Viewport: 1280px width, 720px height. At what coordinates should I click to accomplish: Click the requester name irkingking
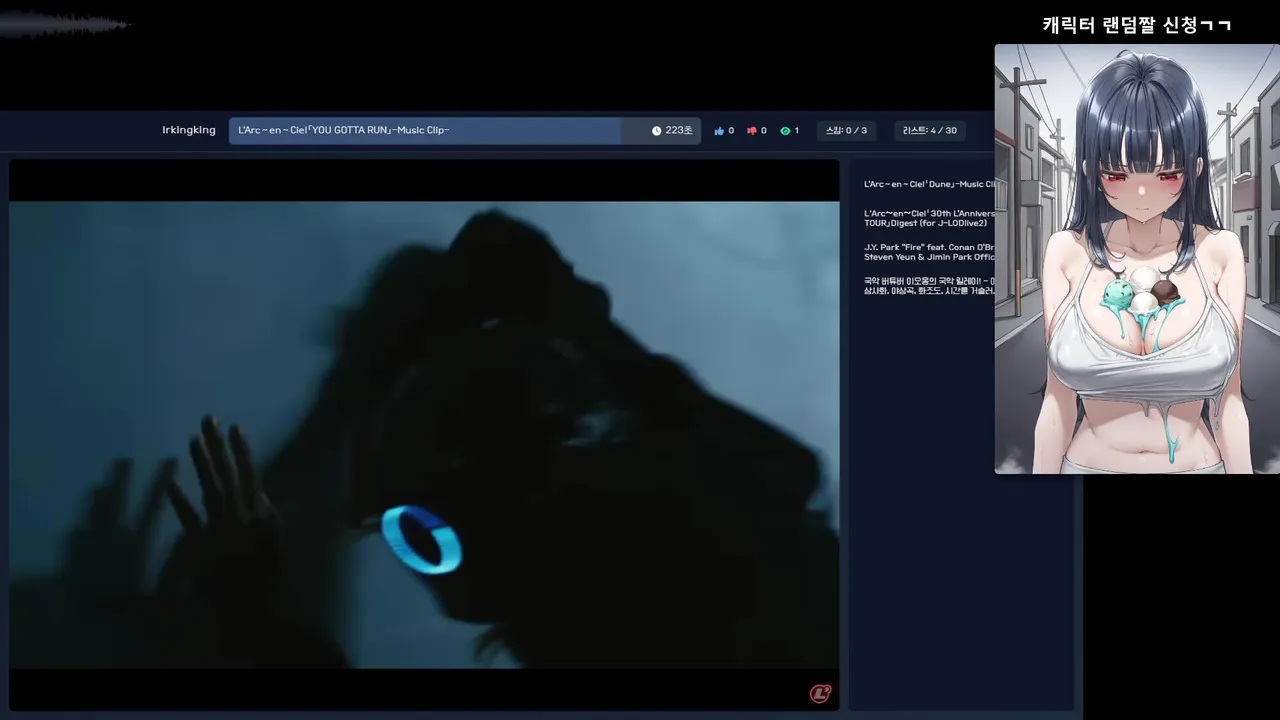tap(189, 131)
